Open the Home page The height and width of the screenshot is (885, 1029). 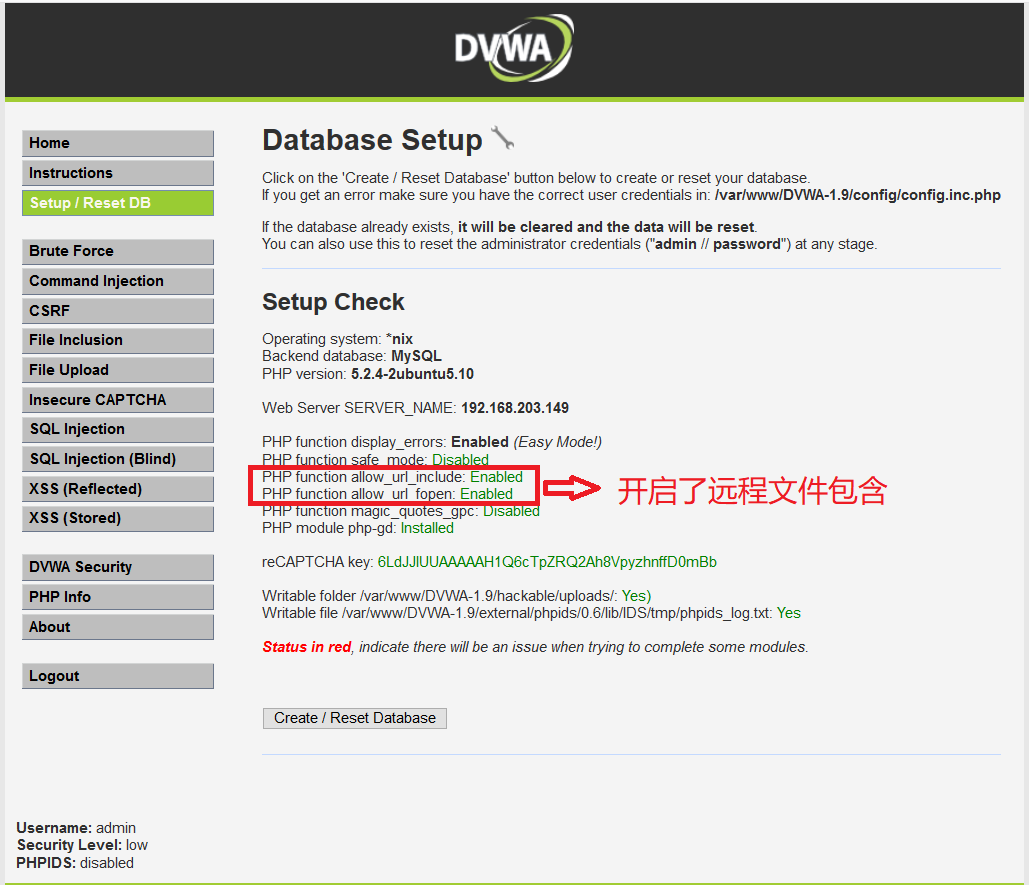pyautogui.click(x=117, y=143)
